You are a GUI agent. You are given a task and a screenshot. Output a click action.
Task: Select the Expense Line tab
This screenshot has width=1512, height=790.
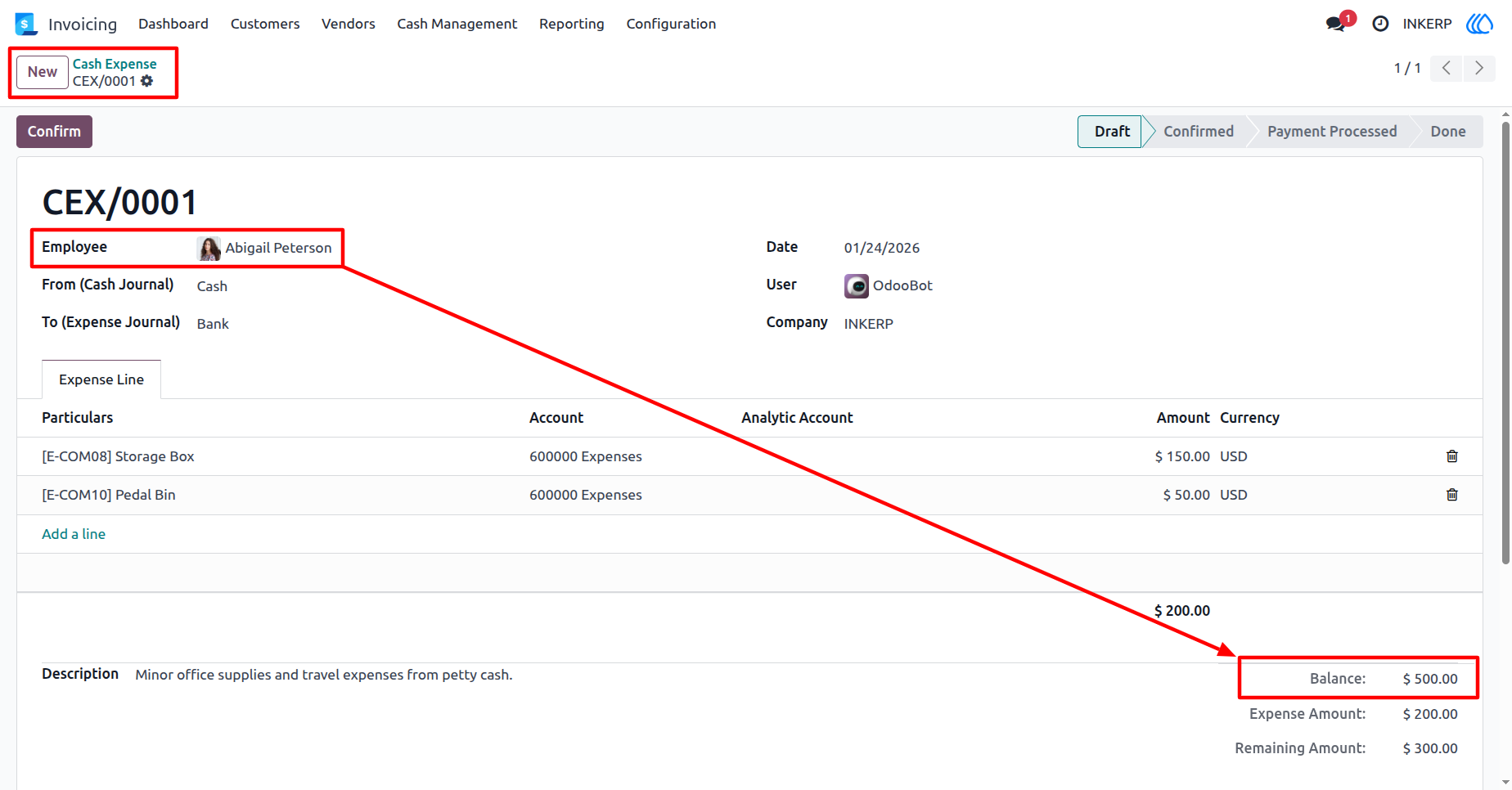pyautogui.click(x=101, y=379)
